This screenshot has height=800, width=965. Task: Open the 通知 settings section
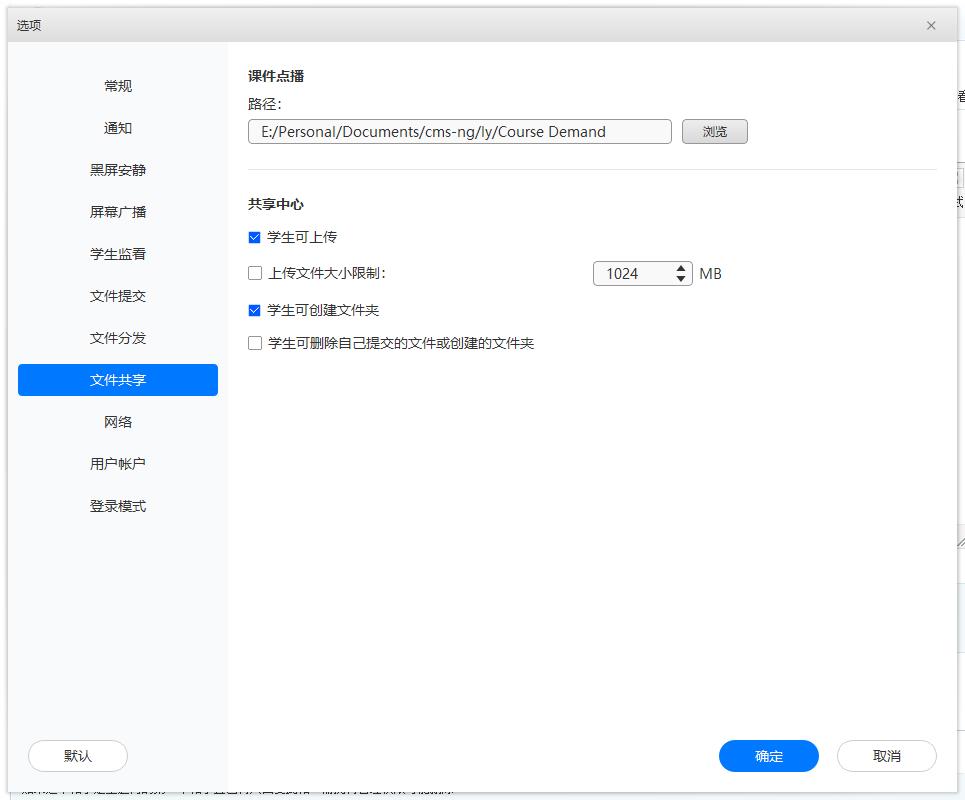click(117, 127)
